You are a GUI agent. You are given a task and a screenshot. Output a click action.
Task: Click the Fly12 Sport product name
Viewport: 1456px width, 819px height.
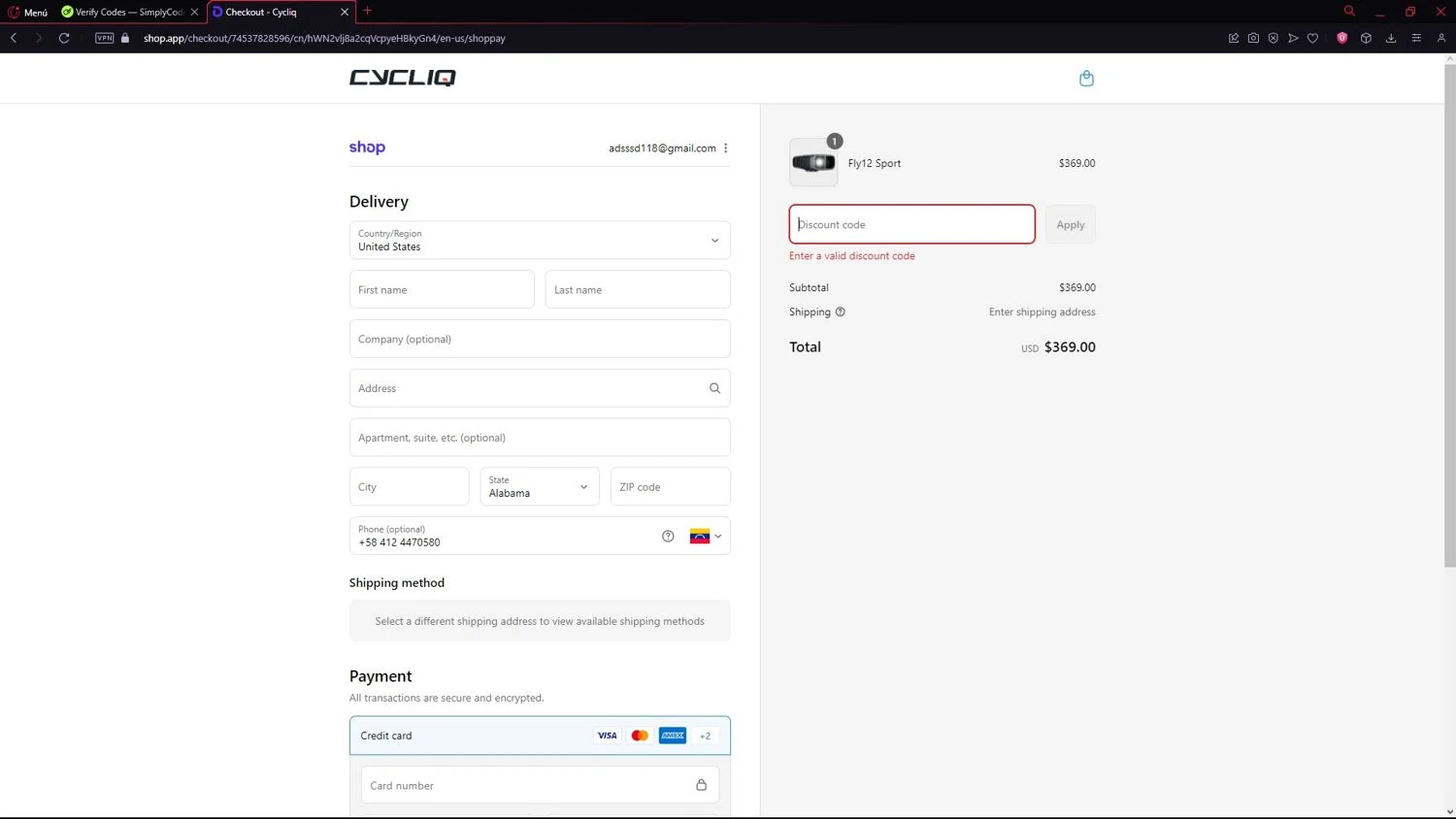tap(875, 163)
